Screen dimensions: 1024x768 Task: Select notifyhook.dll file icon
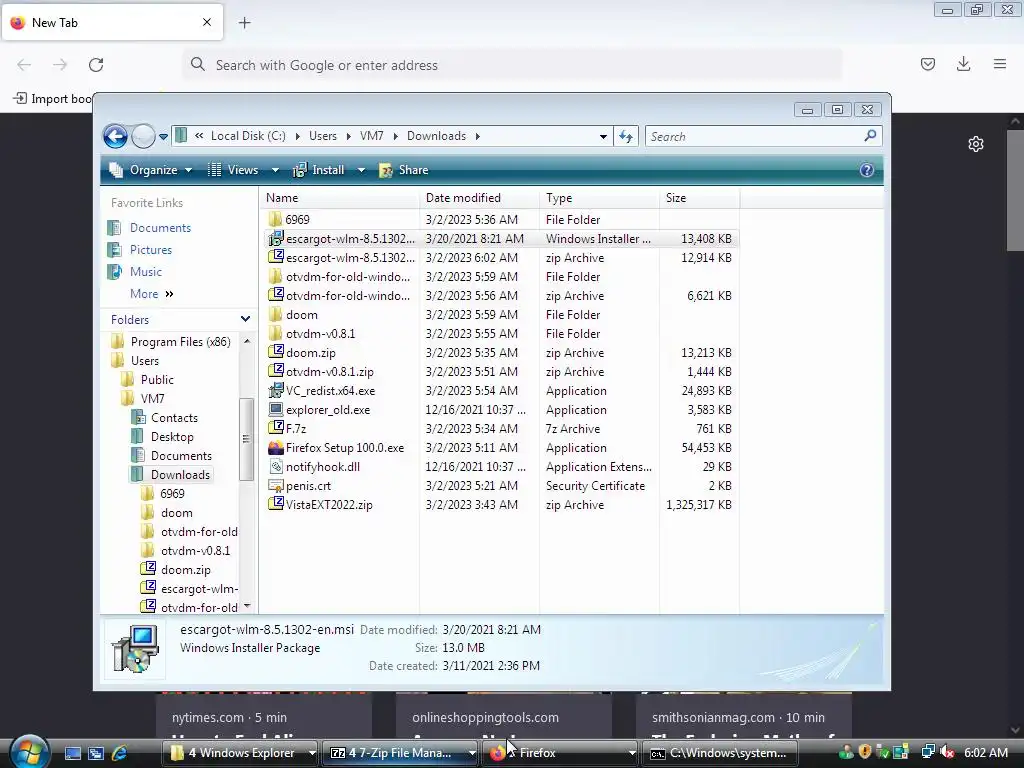(276, 466)
